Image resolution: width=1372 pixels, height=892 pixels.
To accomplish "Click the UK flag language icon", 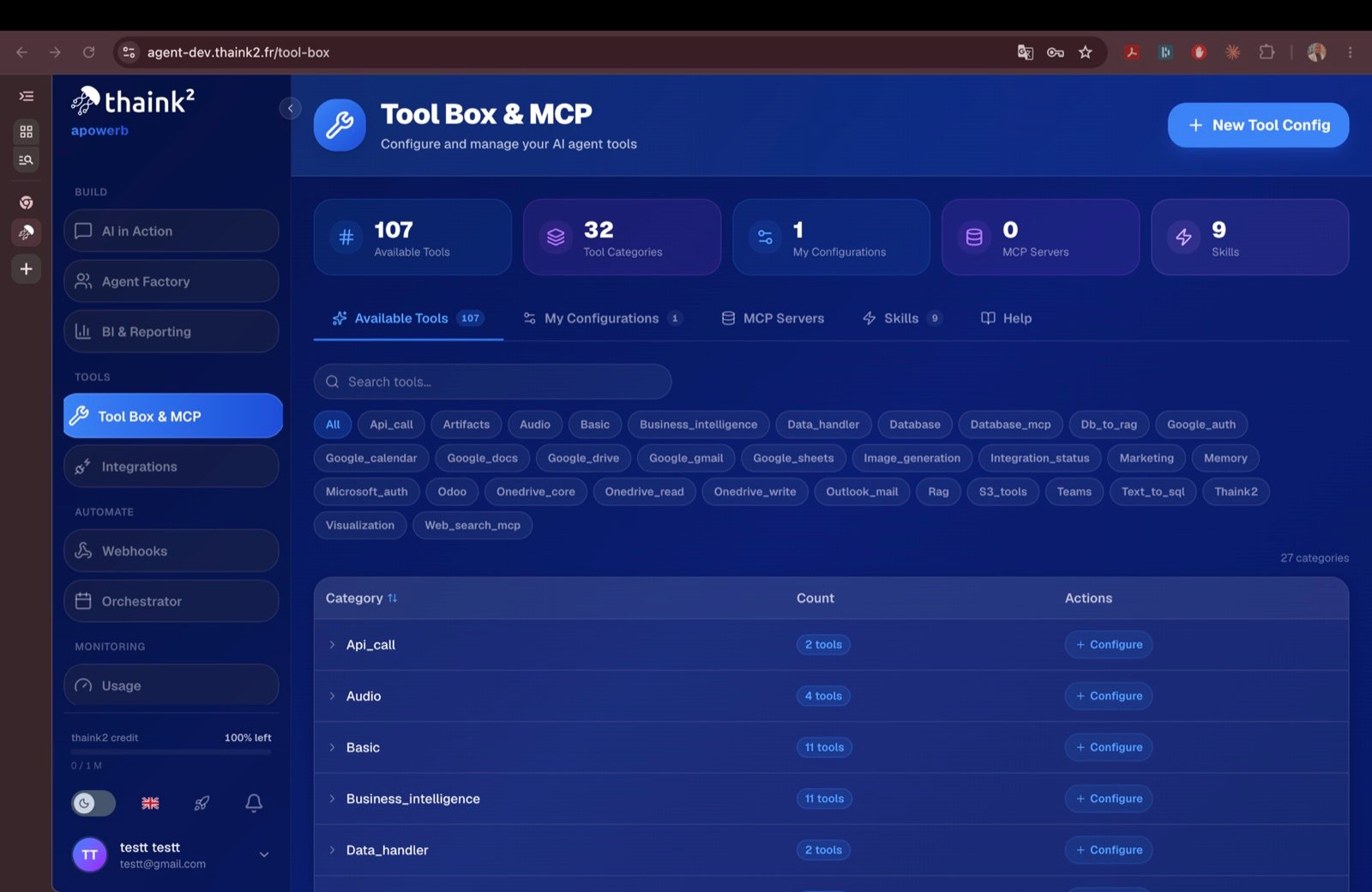I will pos(150,804).
